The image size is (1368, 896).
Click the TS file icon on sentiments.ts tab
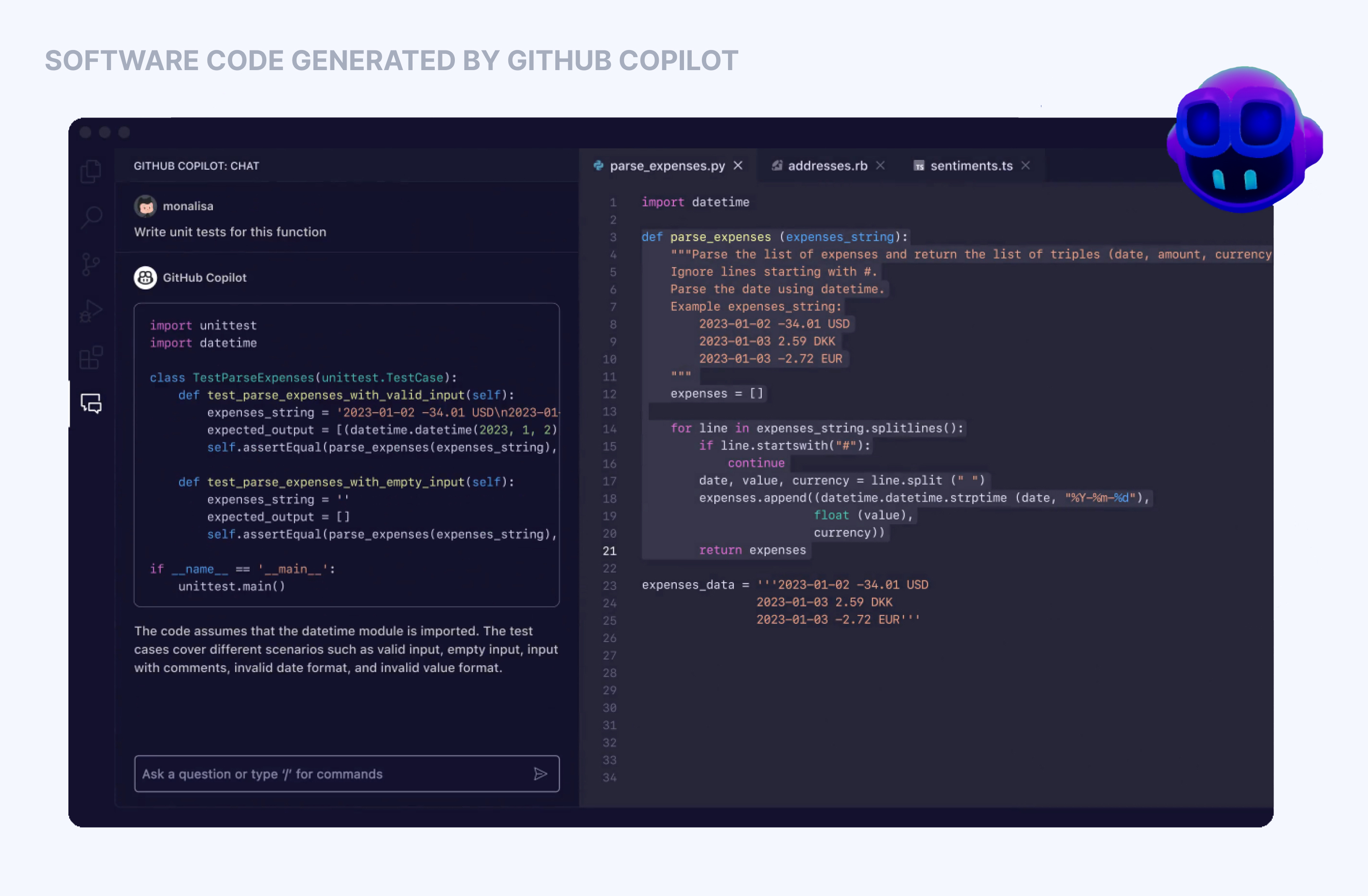pos(919,166)
